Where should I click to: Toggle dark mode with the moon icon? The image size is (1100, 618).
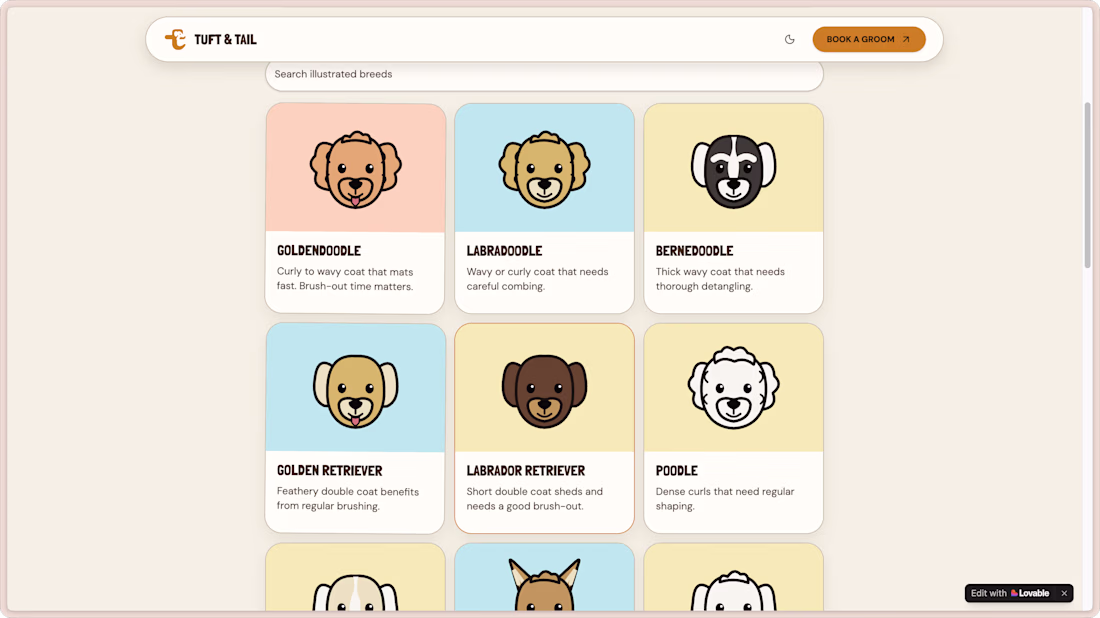click(789, 39)
